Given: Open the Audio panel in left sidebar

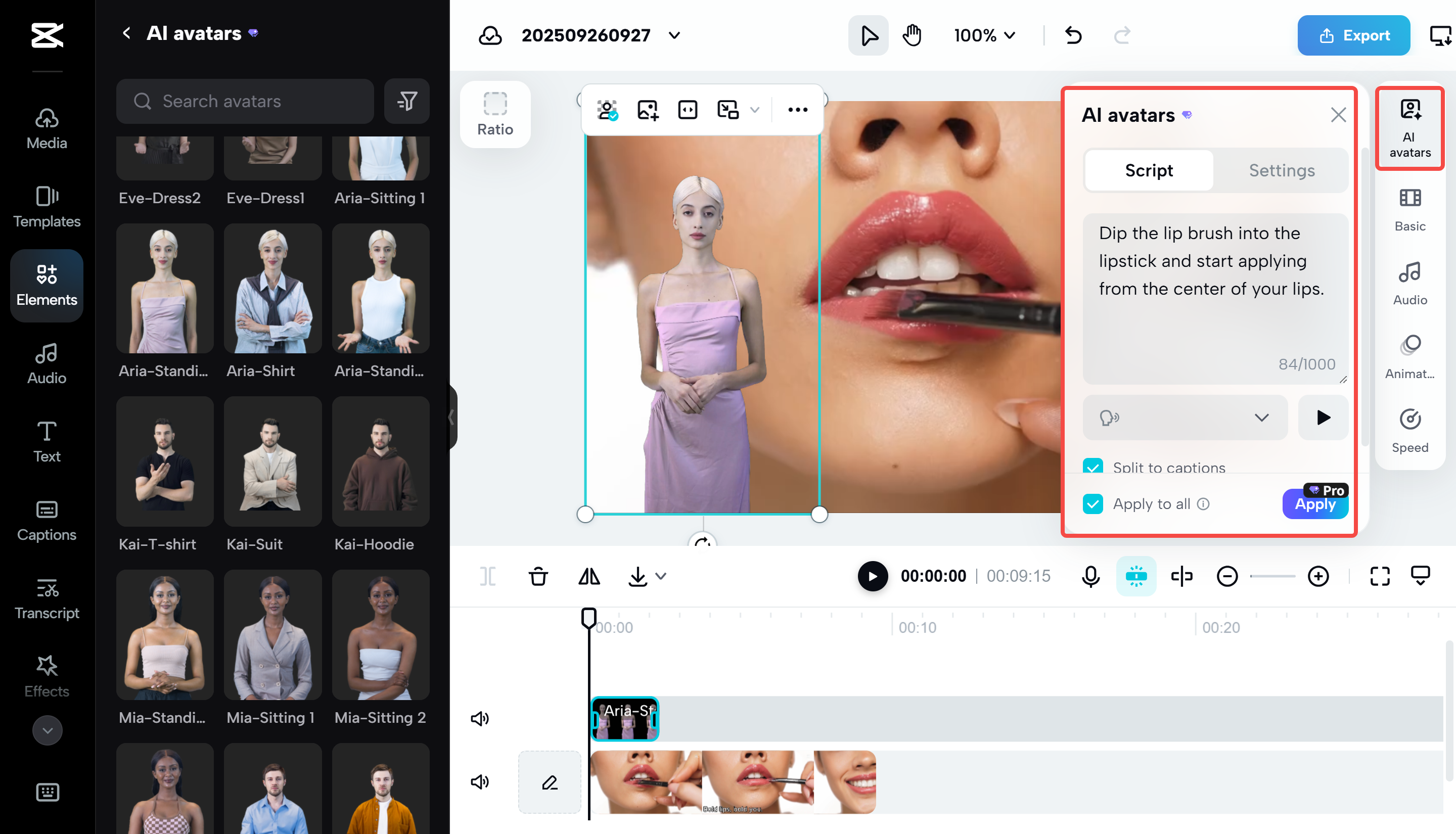Looking at the screenshot, I should [47, 363].
